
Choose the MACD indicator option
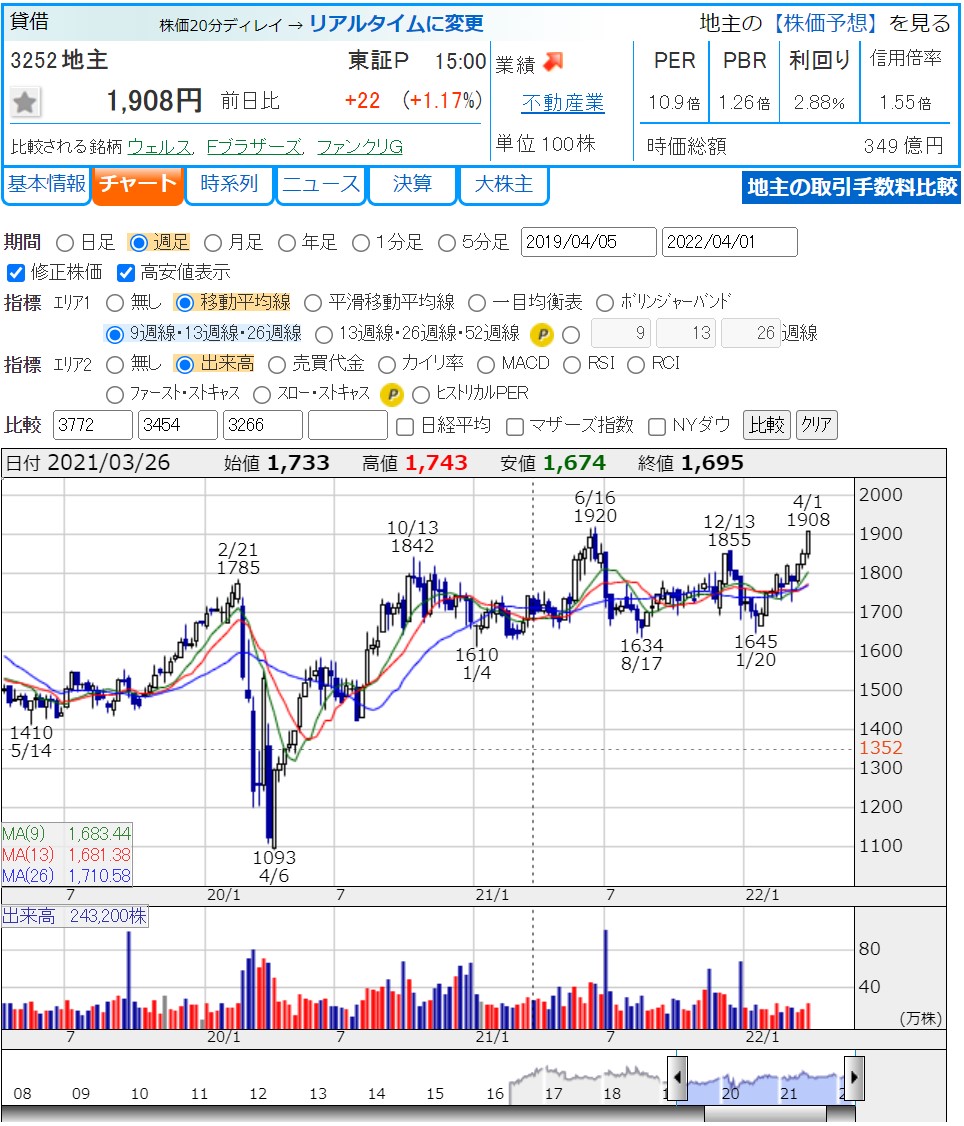click(486, 365)
